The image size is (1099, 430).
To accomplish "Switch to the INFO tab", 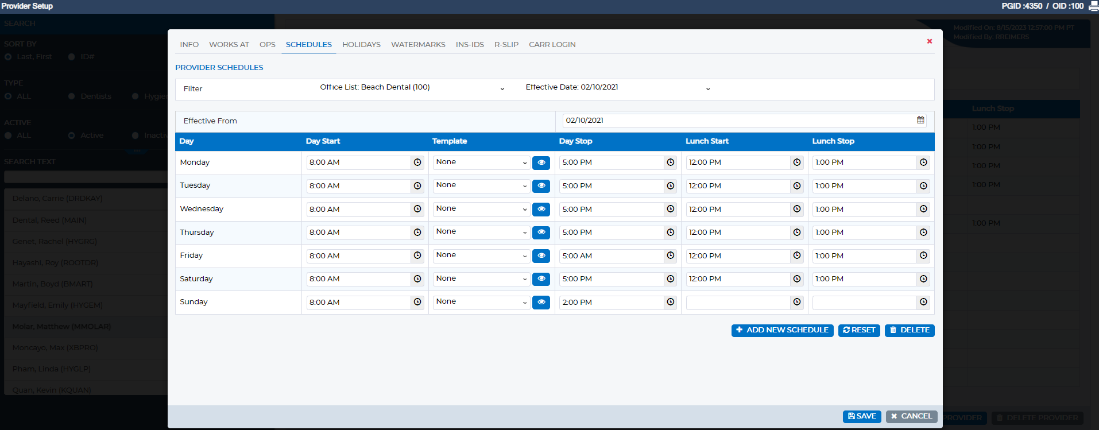I will 189,44.
